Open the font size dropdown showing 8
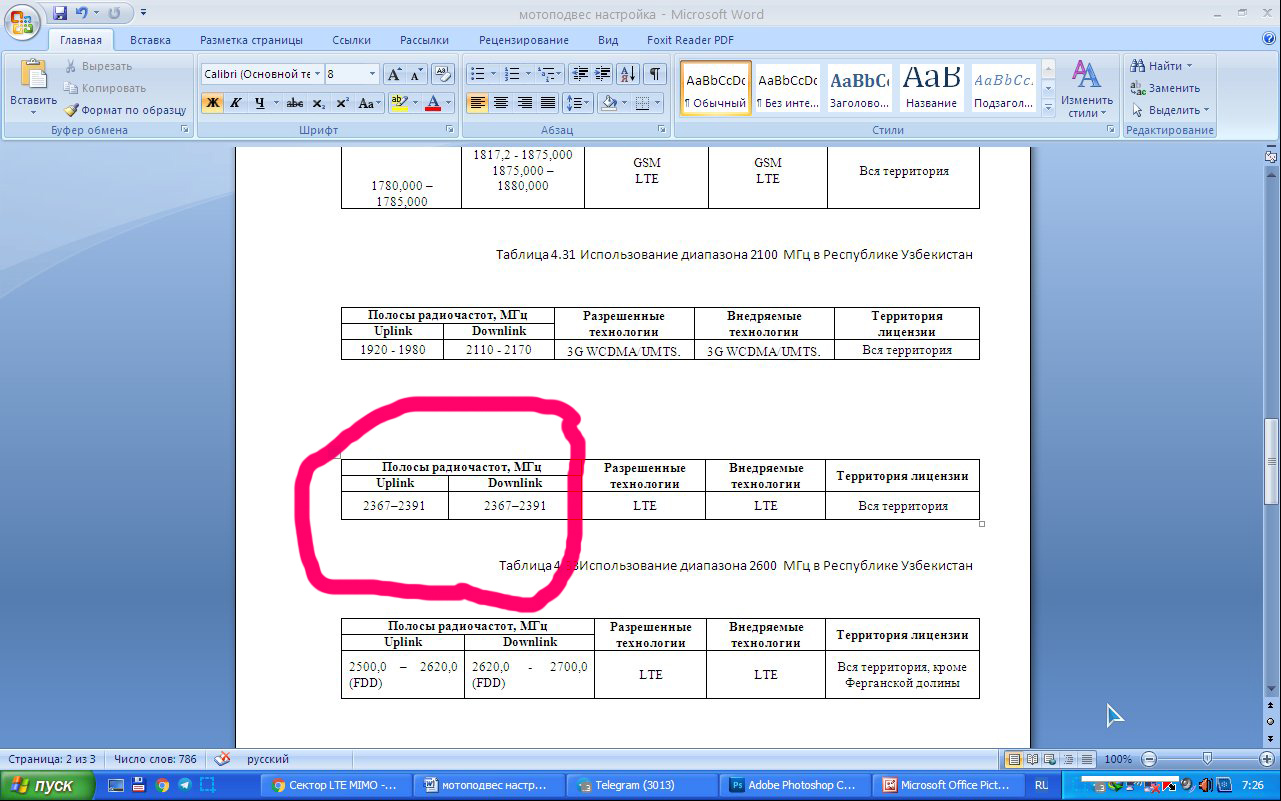 pyautogui.click(x=373, y=74)
